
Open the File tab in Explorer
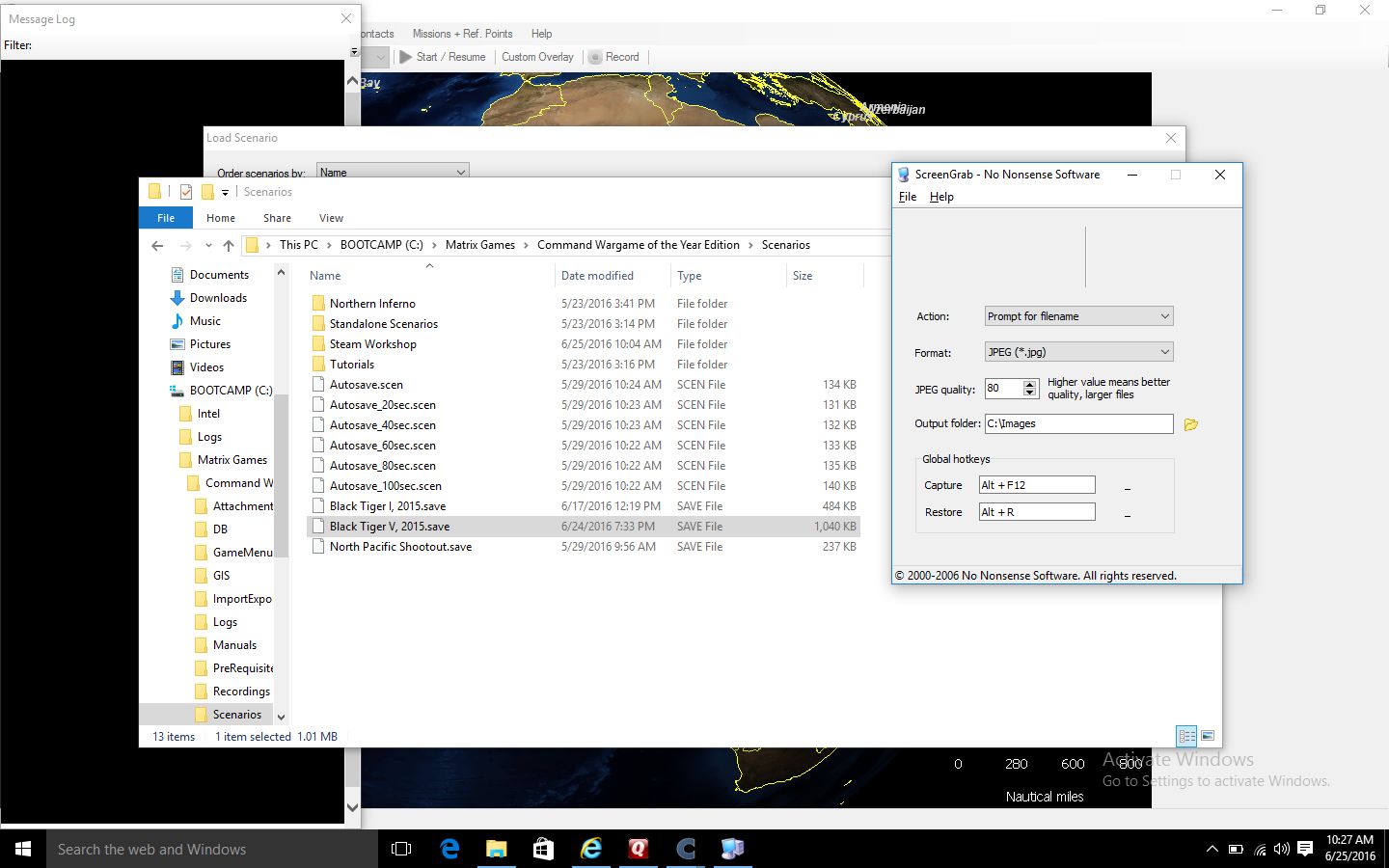(x=166, y=218)
